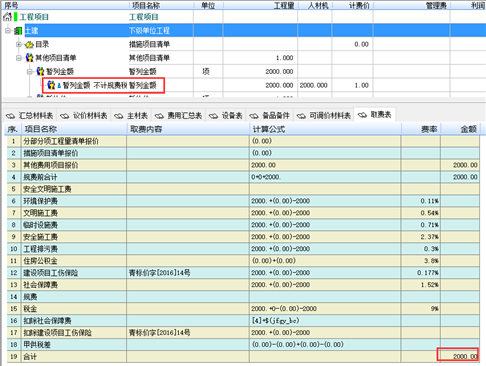Select row 临时设施费
The width and height of the screenshot is (486, 366).
[243, 225]
